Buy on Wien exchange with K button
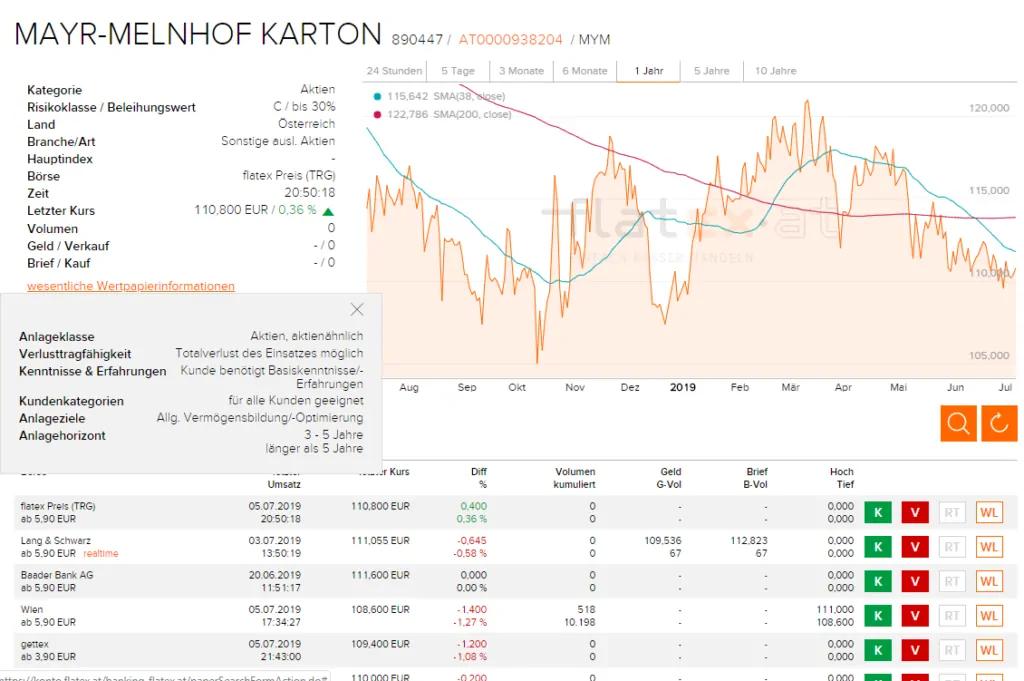 [x=878, y=616]
